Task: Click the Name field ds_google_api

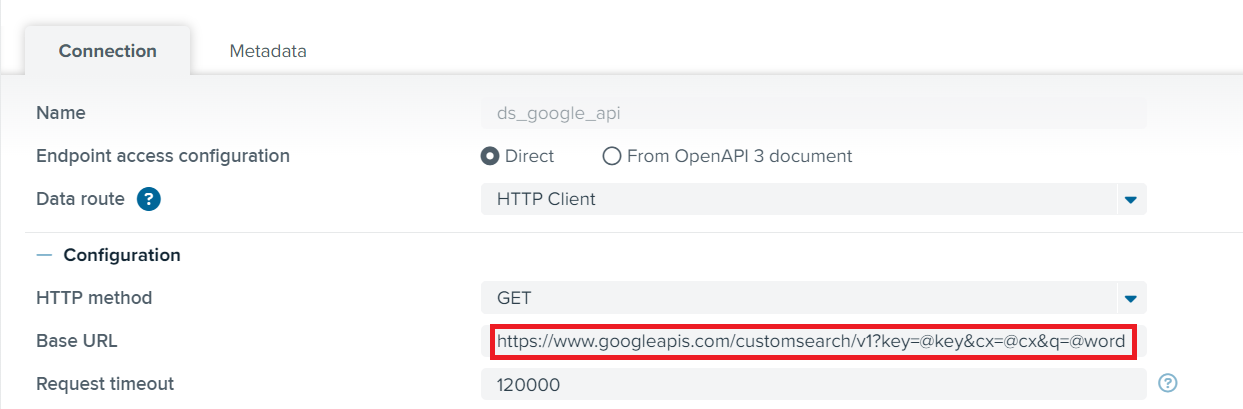Action: coord(813,113)
